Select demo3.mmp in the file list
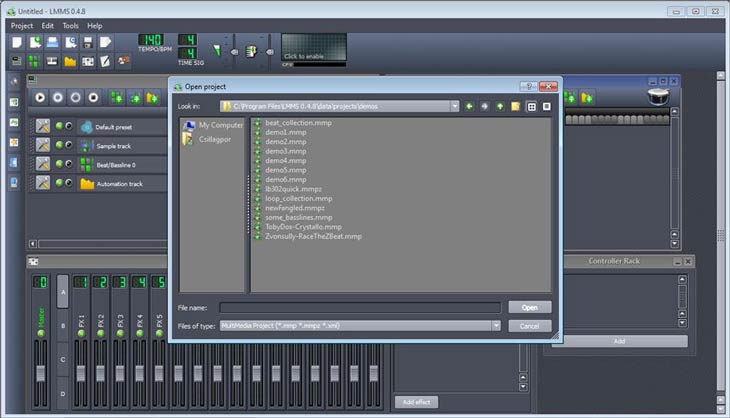The width and height of the screenshot is (730, 418). (285, 151)
